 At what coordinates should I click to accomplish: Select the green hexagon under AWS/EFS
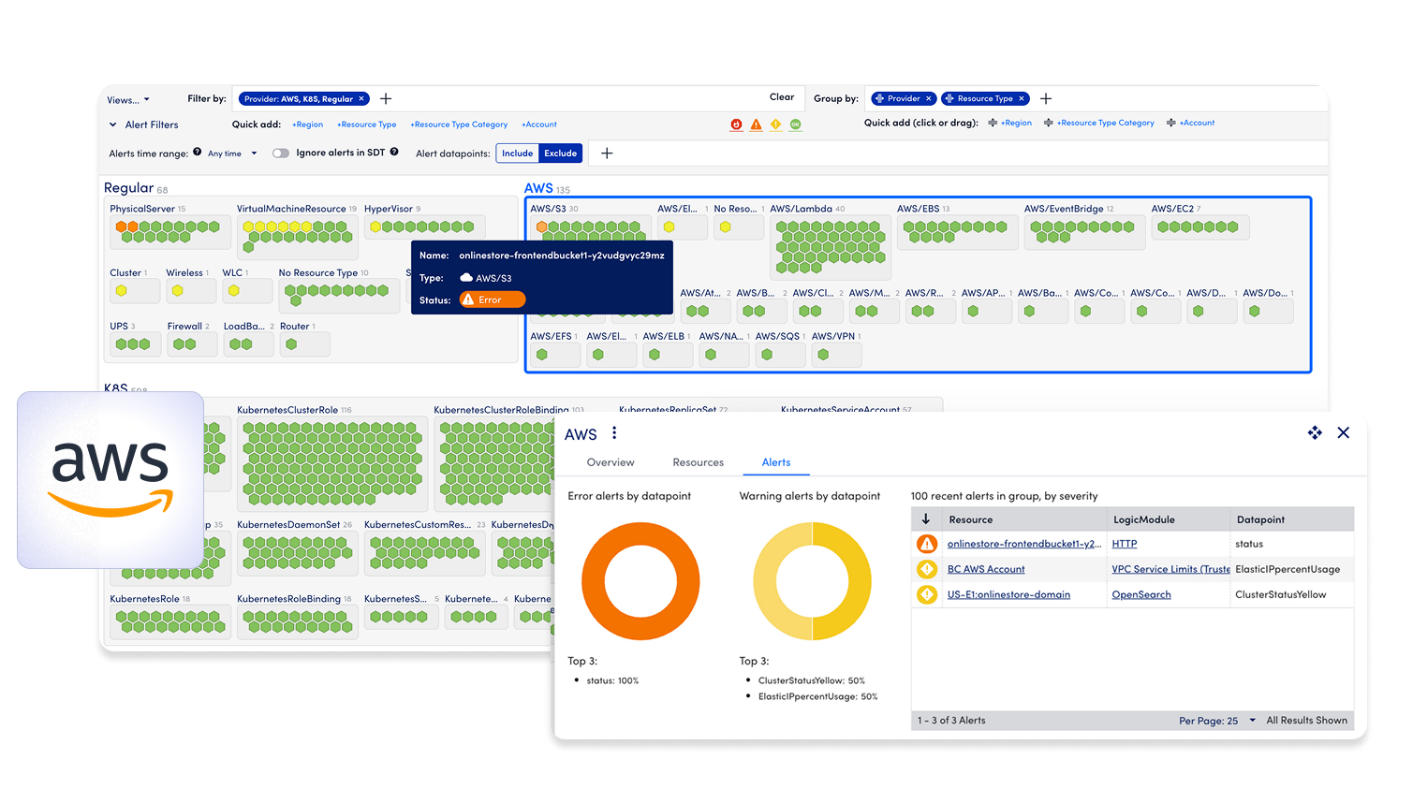click(x=542, y=355)
